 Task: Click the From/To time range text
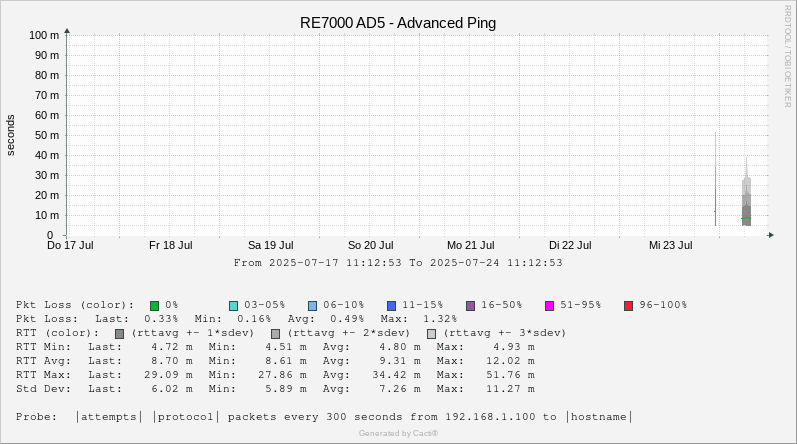(x=398, y=263)
